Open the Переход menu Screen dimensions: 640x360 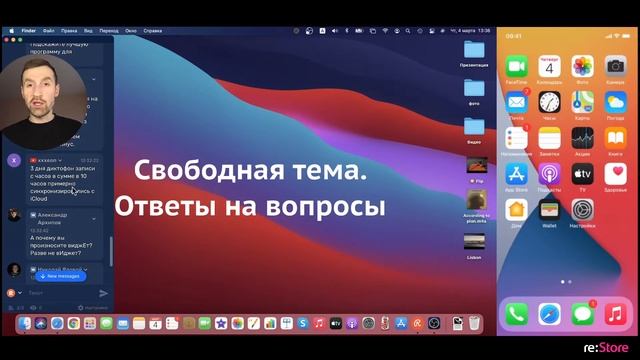(109, 31)
